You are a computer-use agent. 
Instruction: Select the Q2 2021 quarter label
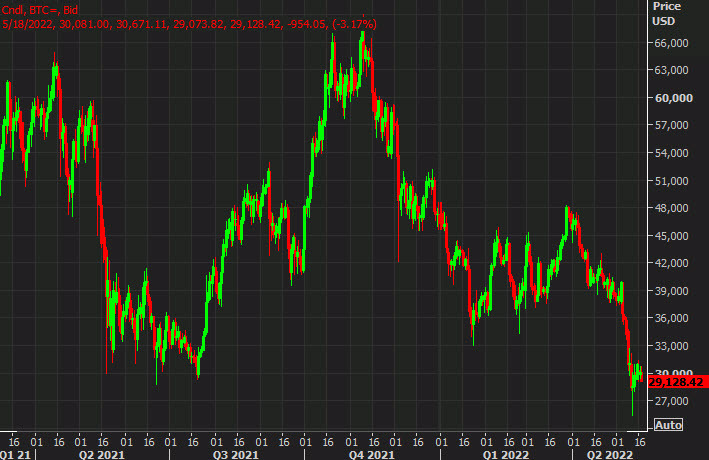point(101,453)
